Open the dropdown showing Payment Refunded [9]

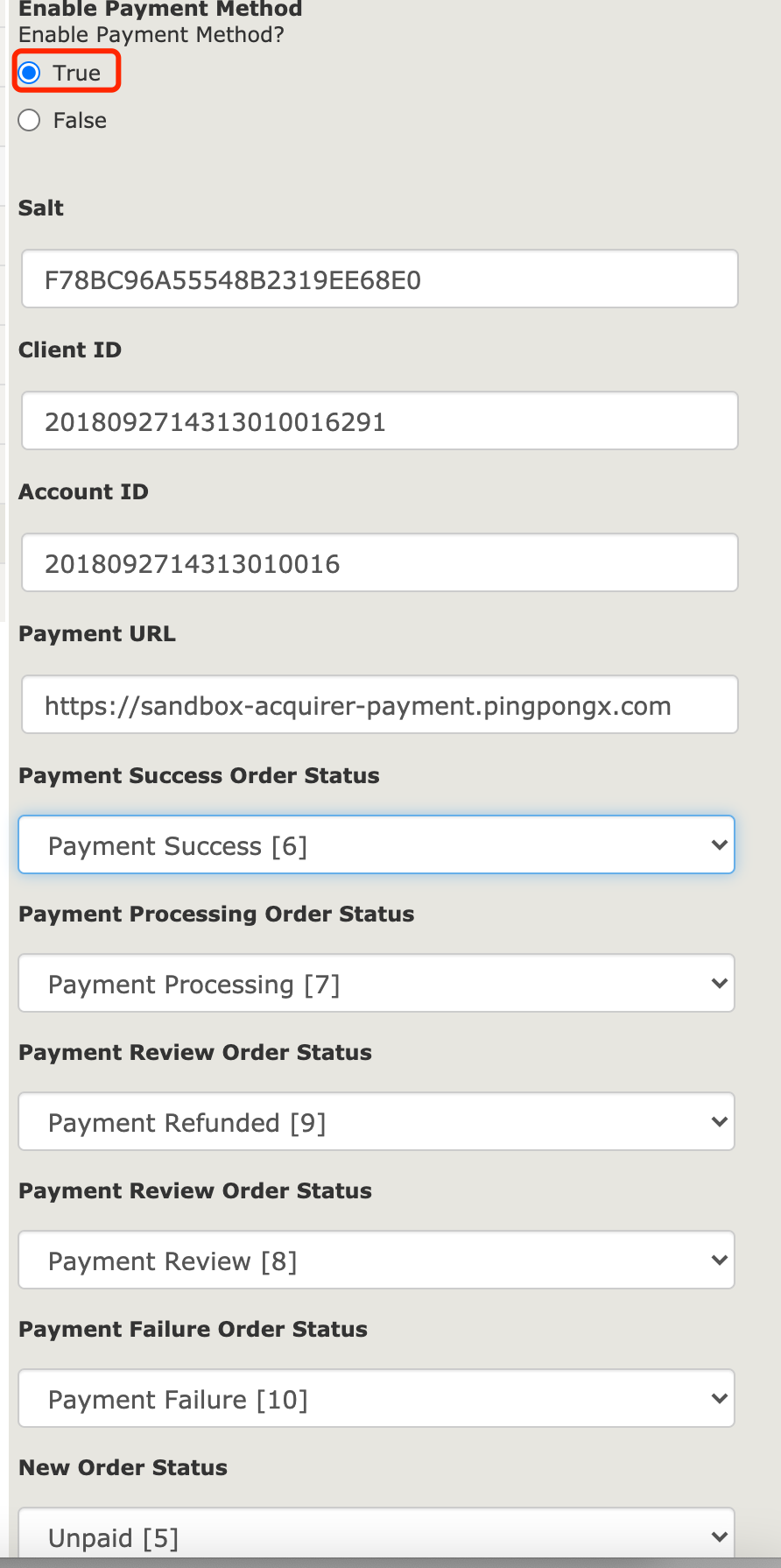(376, 1121)
